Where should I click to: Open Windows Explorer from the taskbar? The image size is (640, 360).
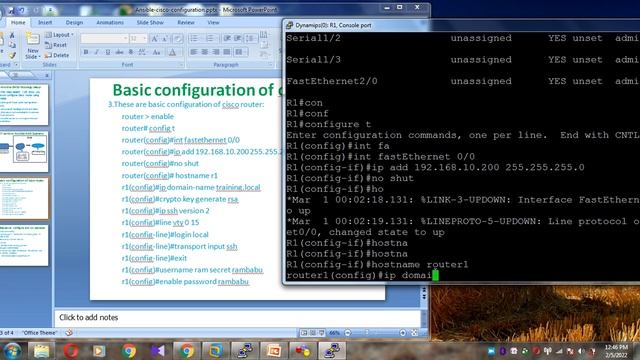tap(41, 351)
